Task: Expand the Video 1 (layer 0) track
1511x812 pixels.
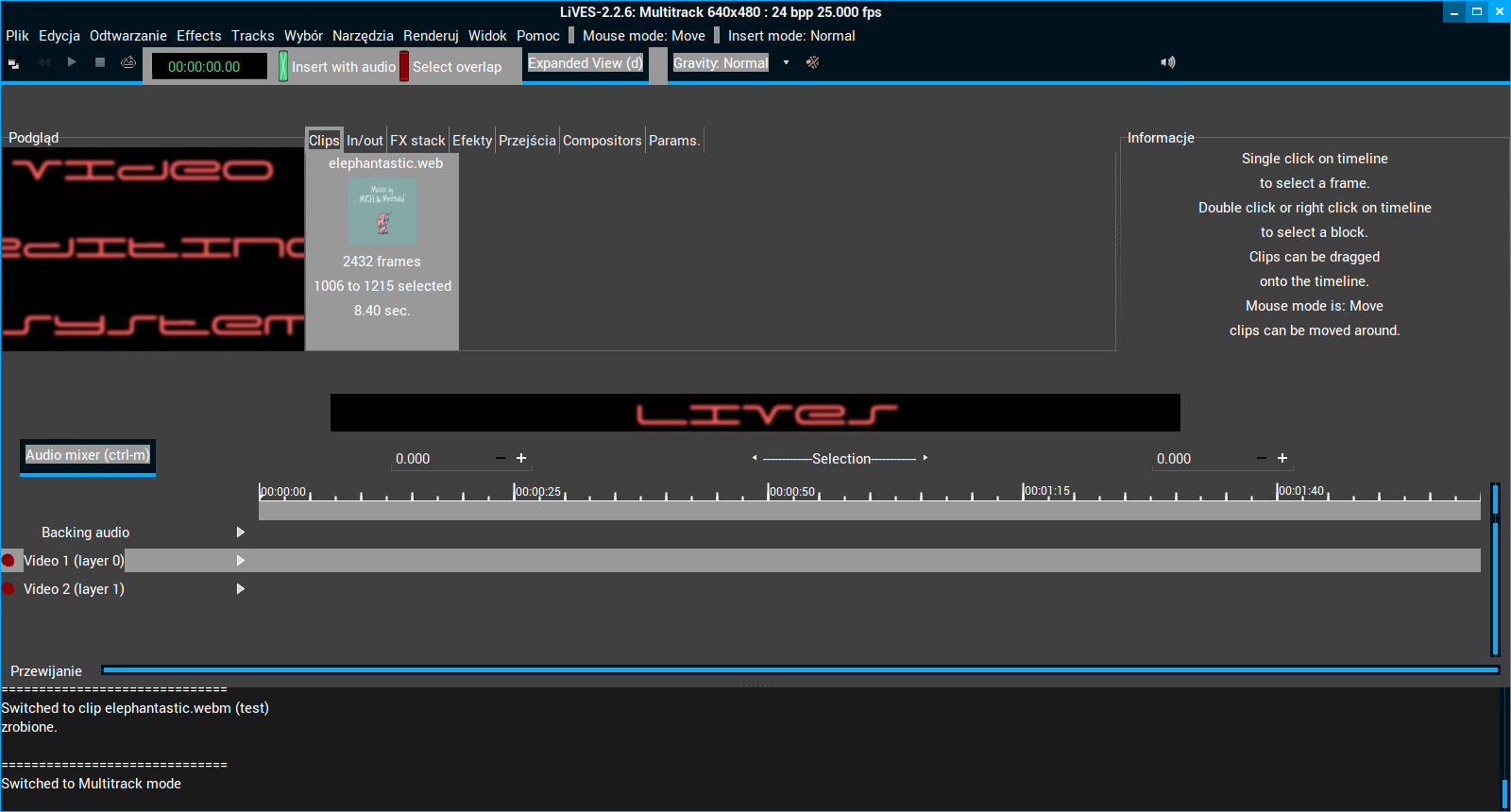Action: click(241, 561)
